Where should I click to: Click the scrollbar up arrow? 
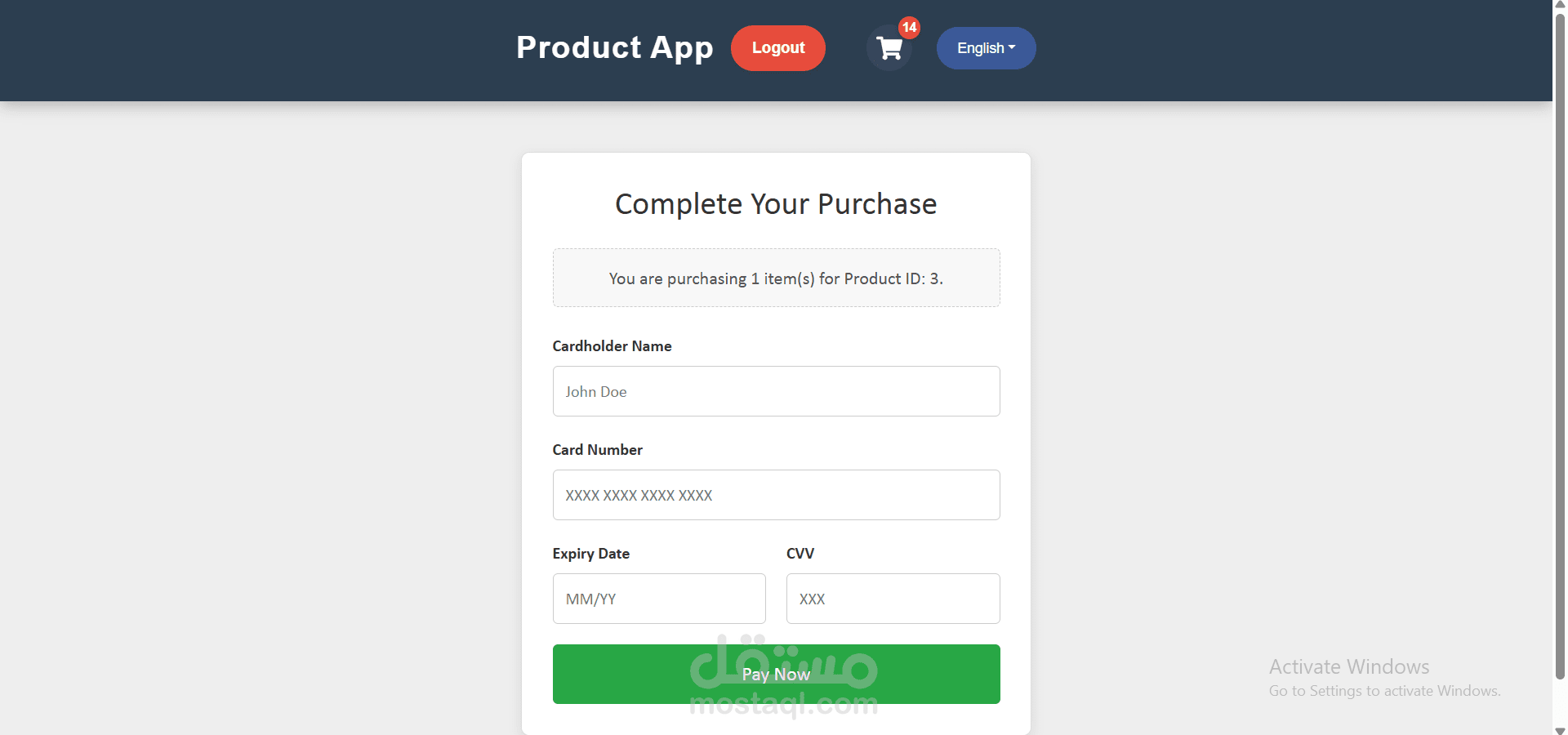tap(1560, 5)
